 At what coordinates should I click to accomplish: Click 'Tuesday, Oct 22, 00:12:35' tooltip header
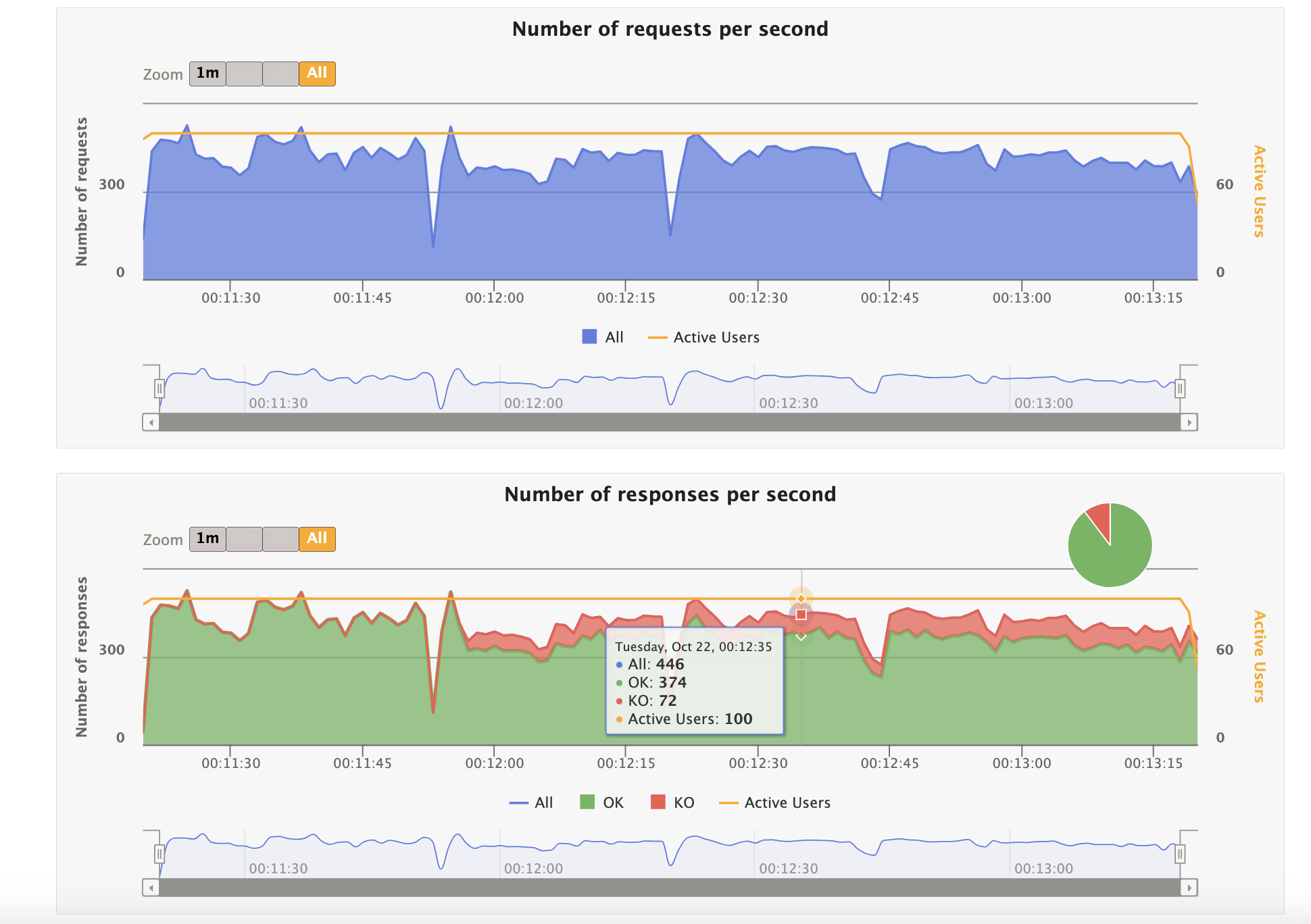pyautogui.click(x=693, y=646)
